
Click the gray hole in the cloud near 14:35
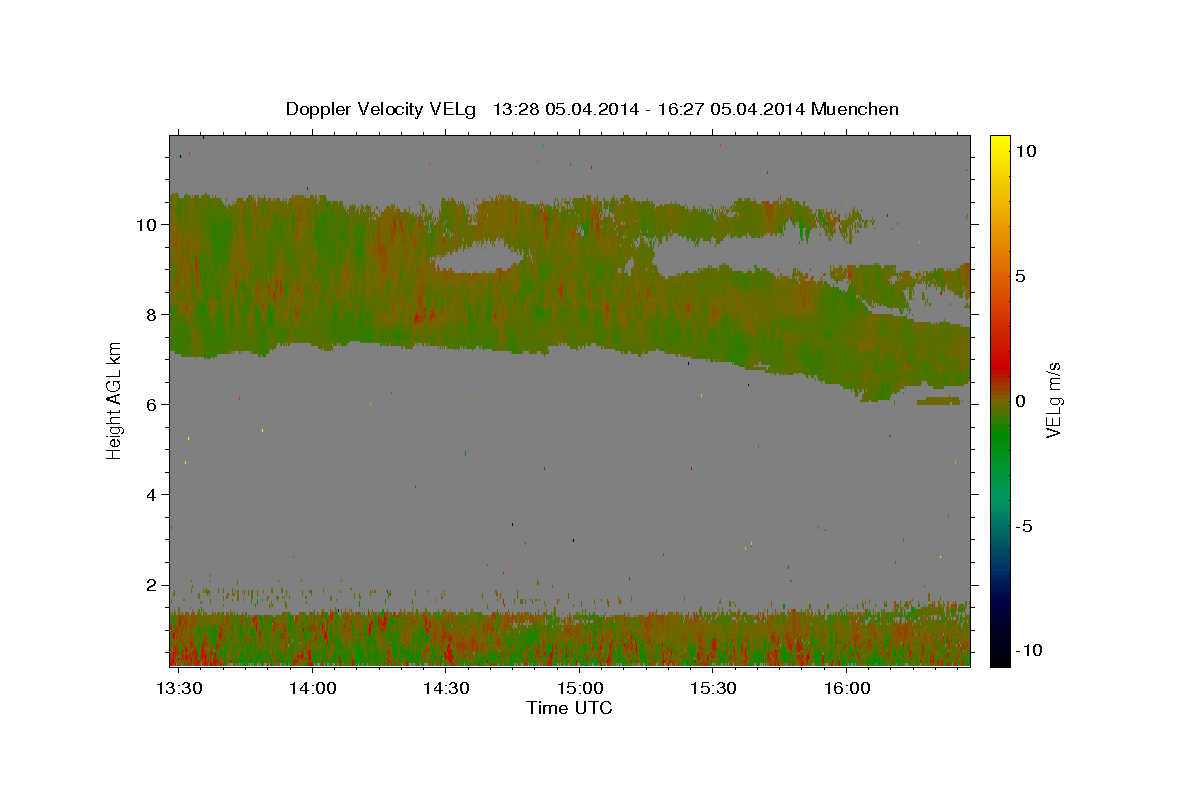pos(478,258)
